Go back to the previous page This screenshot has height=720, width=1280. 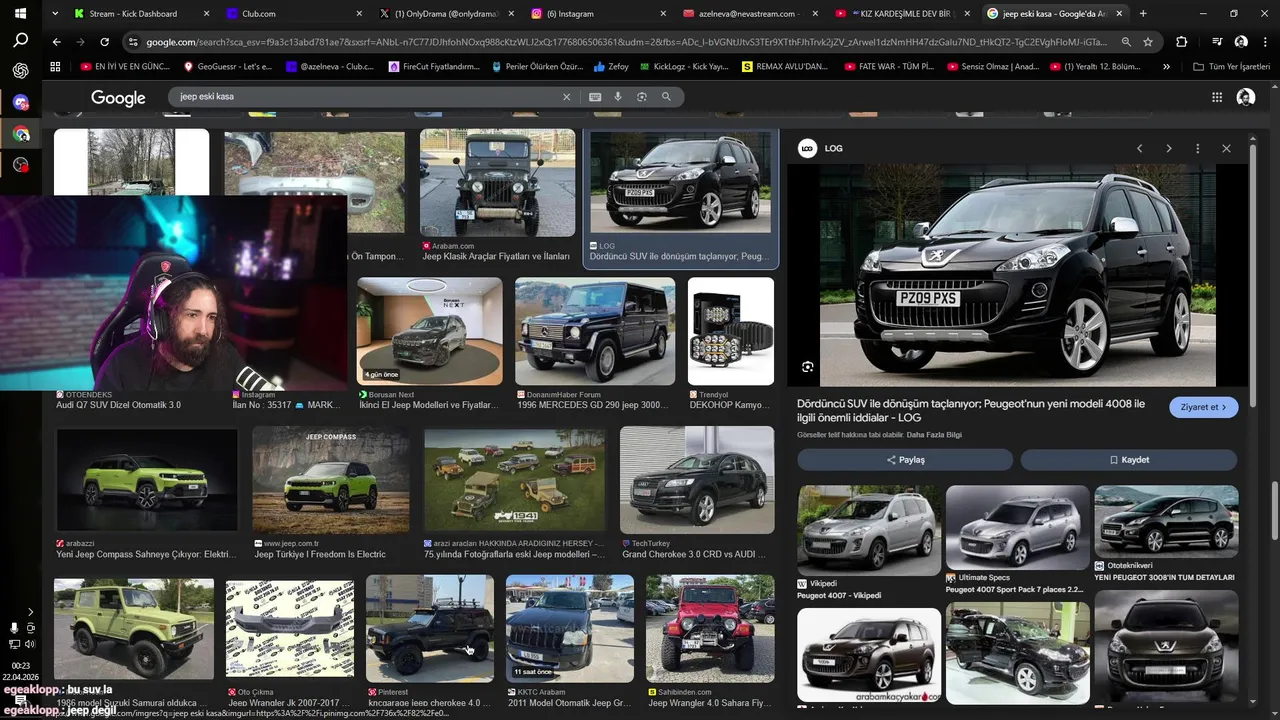(x=57, y=42)
